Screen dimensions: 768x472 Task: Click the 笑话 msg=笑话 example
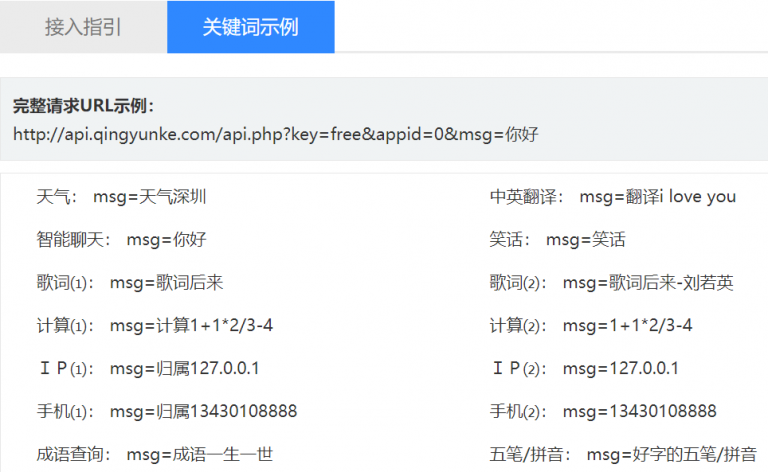click(x=585, y=240)
